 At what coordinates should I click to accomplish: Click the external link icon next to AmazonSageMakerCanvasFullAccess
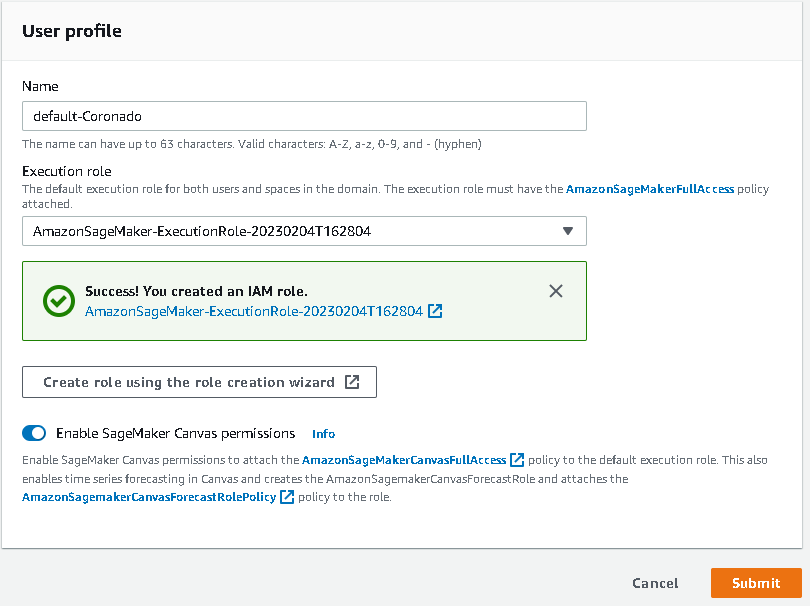(517, 459)
